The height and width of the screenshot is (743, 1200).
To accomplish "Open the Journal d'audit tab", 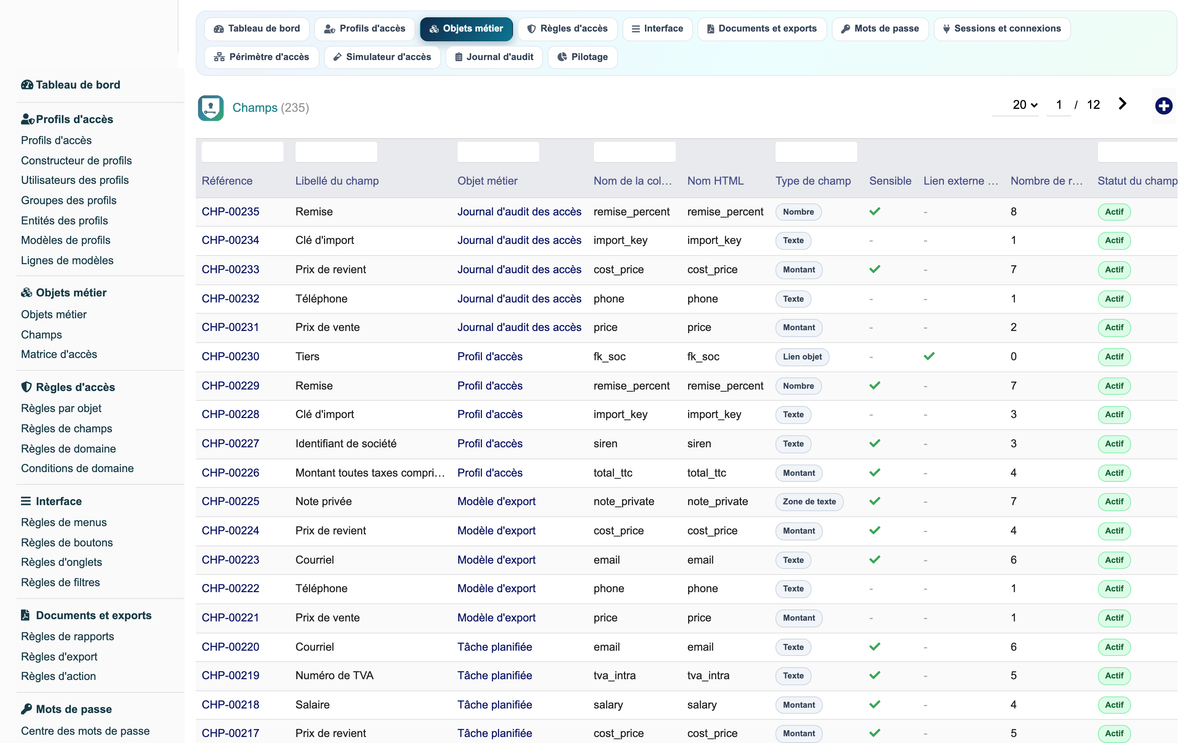I will point(494,57).
